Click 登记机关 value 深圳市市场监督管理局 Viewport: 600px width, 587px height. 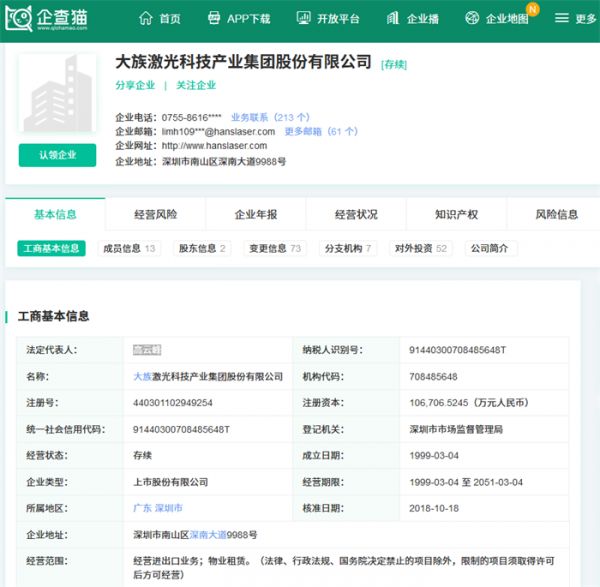(456, 429)
